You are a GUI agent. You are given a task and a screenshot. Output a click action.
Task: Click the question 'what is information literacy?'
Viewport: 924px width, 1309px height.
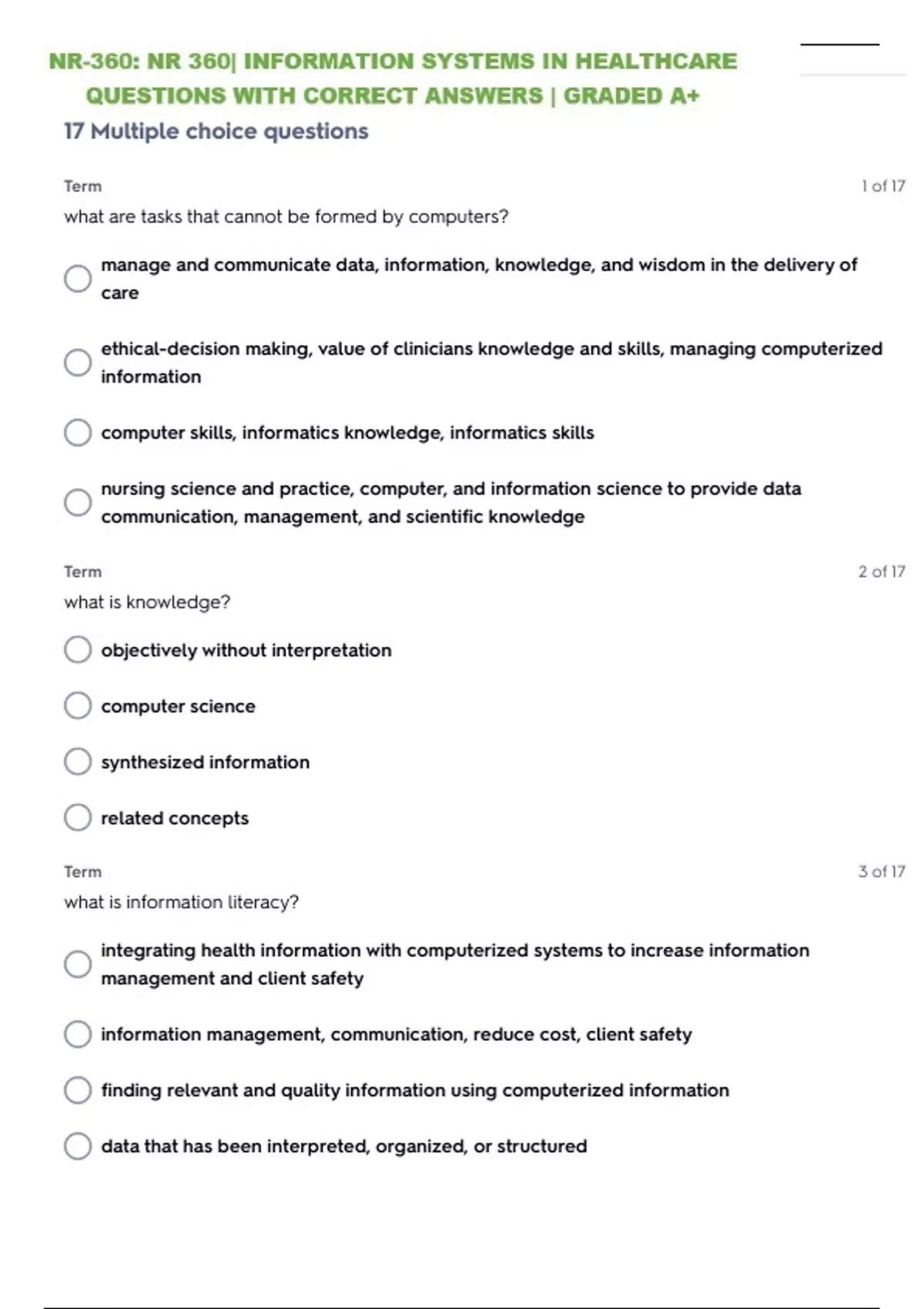click(x=182, y=902)
